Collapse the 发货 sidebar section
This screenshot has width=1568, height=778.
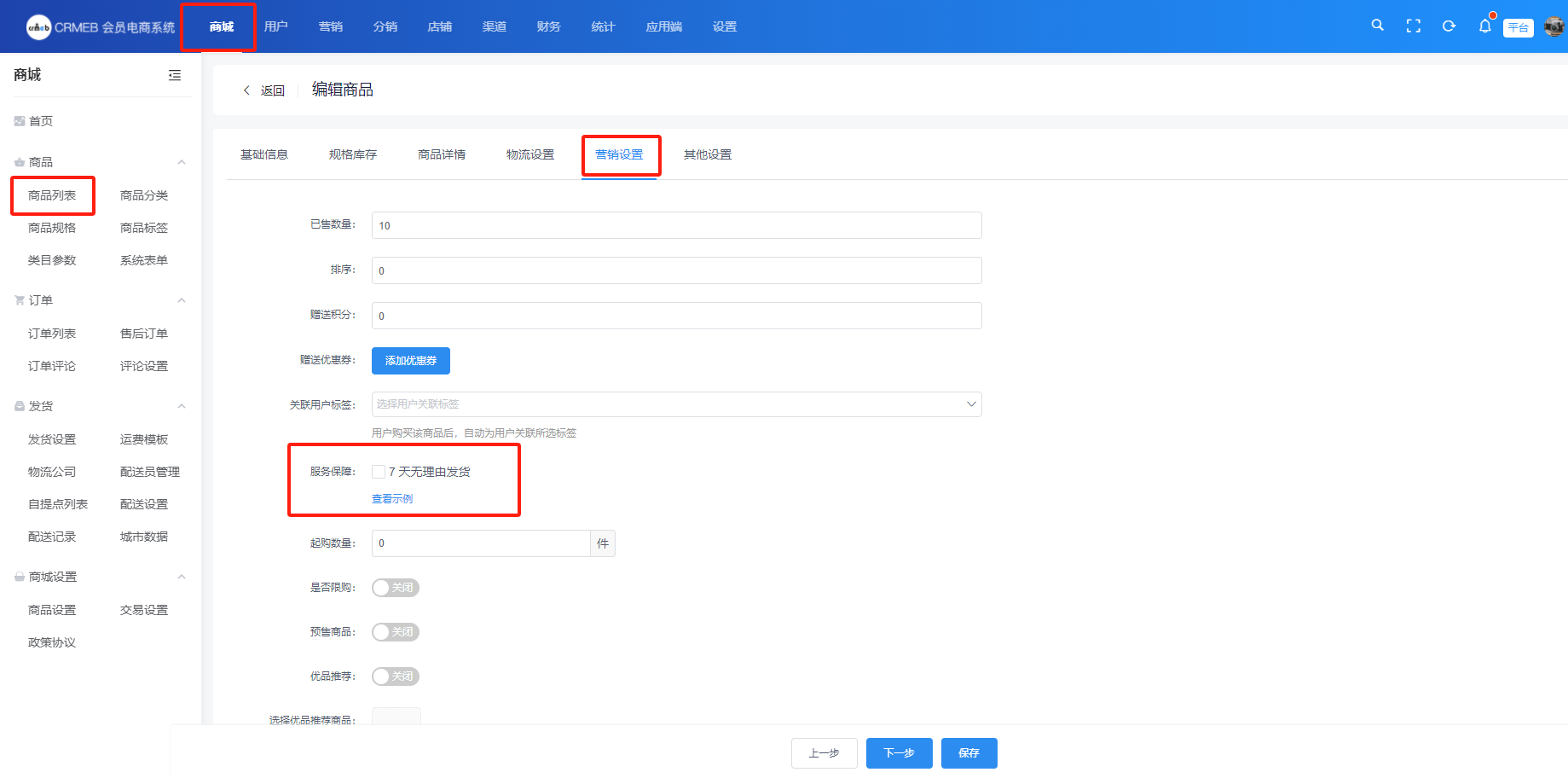(182, 406)
